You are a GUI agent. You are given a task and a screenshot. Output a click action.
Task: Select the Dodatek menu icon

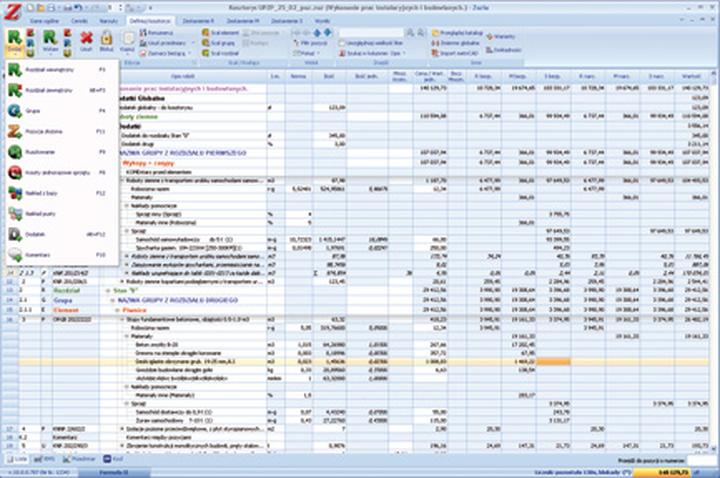(15, 234)
